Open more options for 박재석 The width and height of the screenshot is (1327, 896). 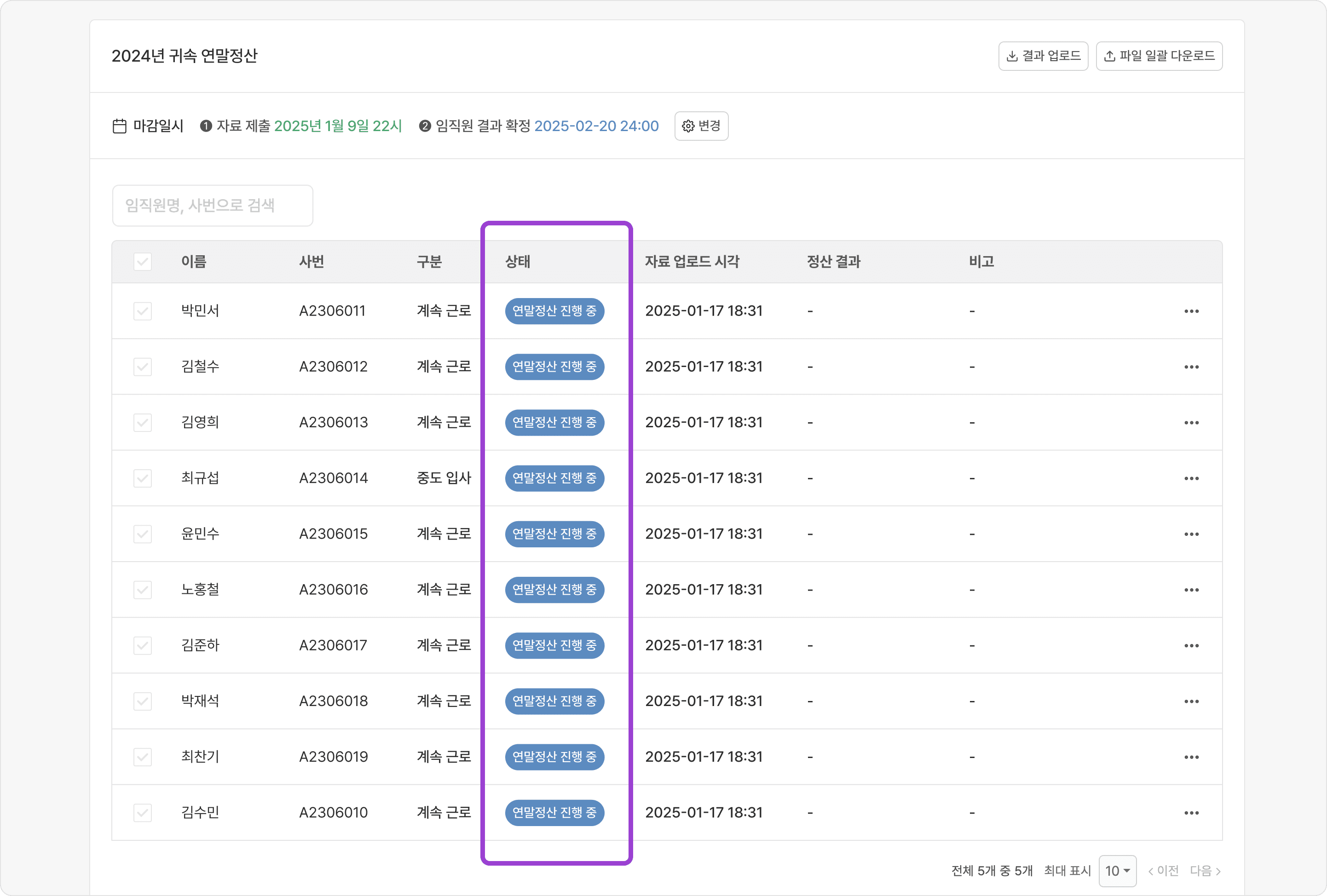click(x=1191, y=701)
